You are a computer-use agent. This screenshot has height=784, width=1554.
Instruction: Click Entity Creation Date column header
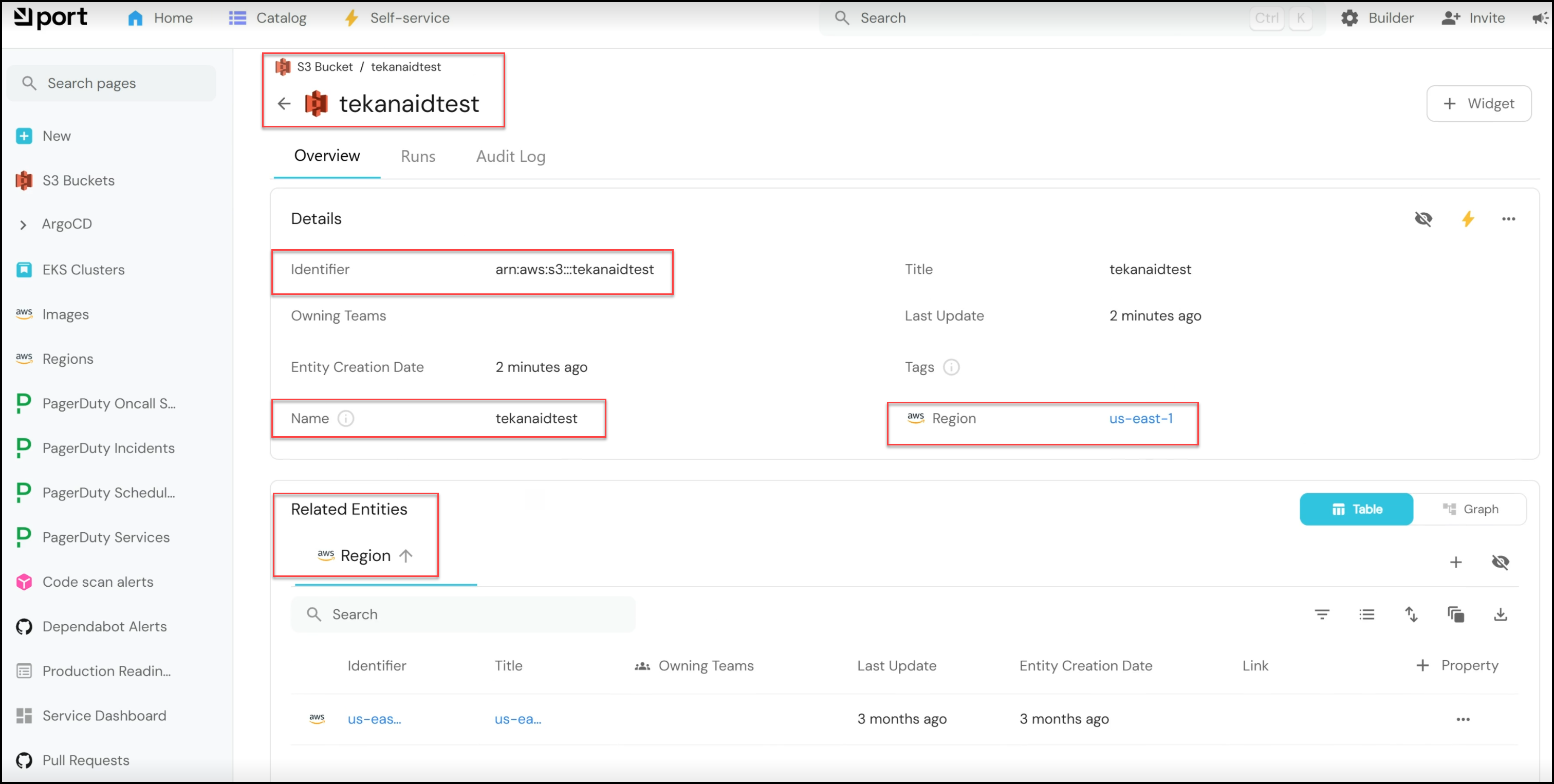[x=1085, y=666]
